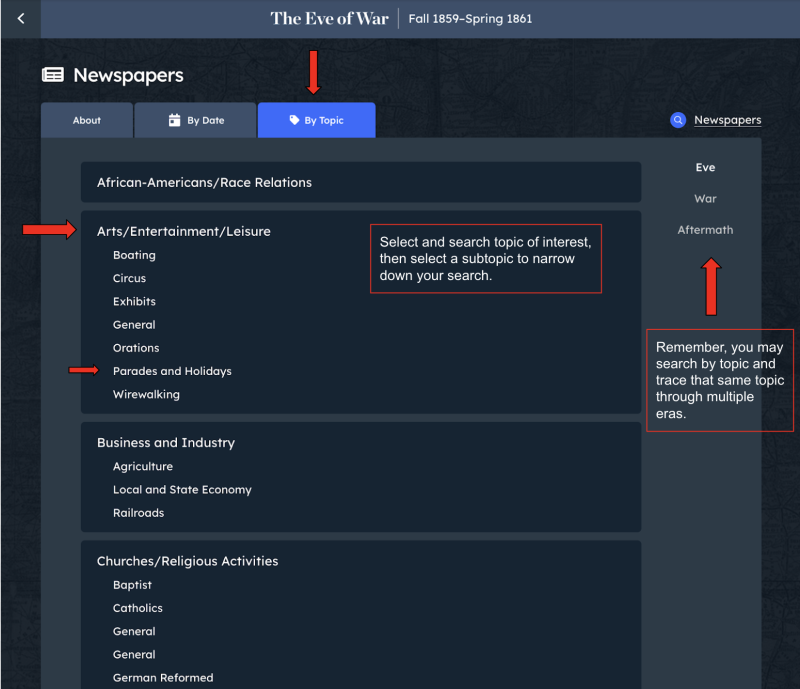800x689 pixels.
Task: Select the Baptist subtopic
Action: coord(132,584)
